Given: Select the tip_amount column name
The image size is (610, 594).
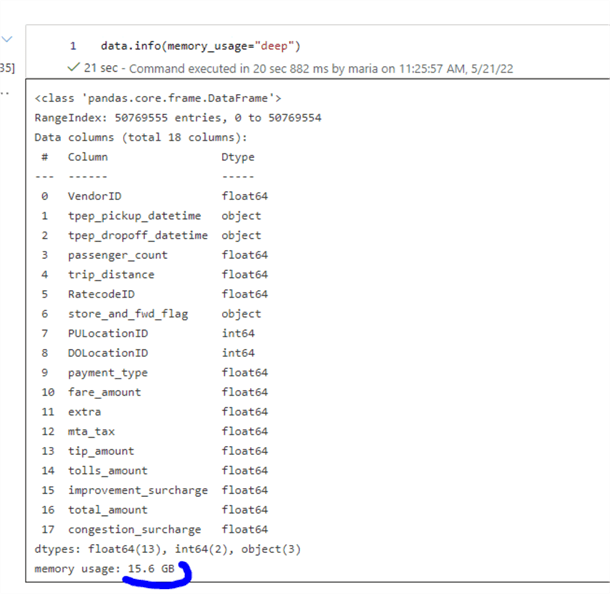Looking at the screenshot, I should tap(101, 451).
